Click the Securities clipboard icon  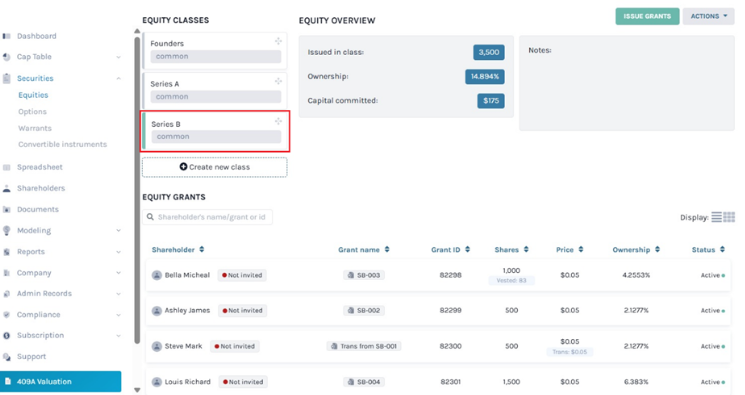[7, 78]
